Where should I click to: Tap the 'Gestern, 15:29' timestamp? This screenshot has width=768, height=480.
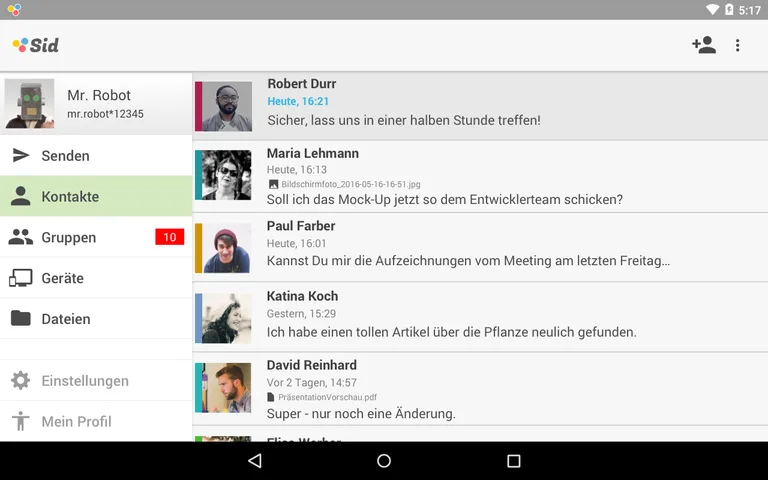(x=301, y=313)
